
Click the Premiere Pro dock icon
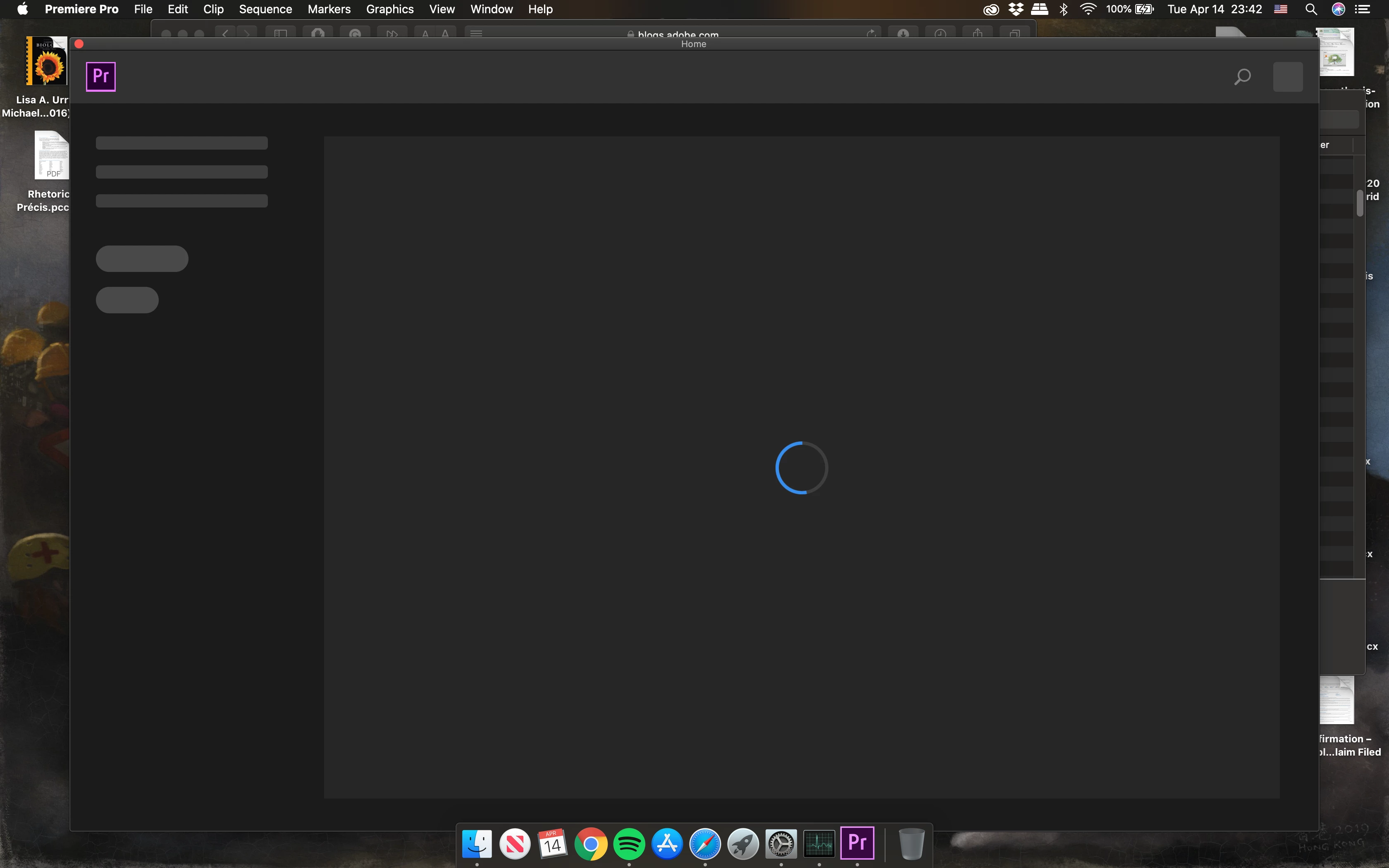coord(857,843)
